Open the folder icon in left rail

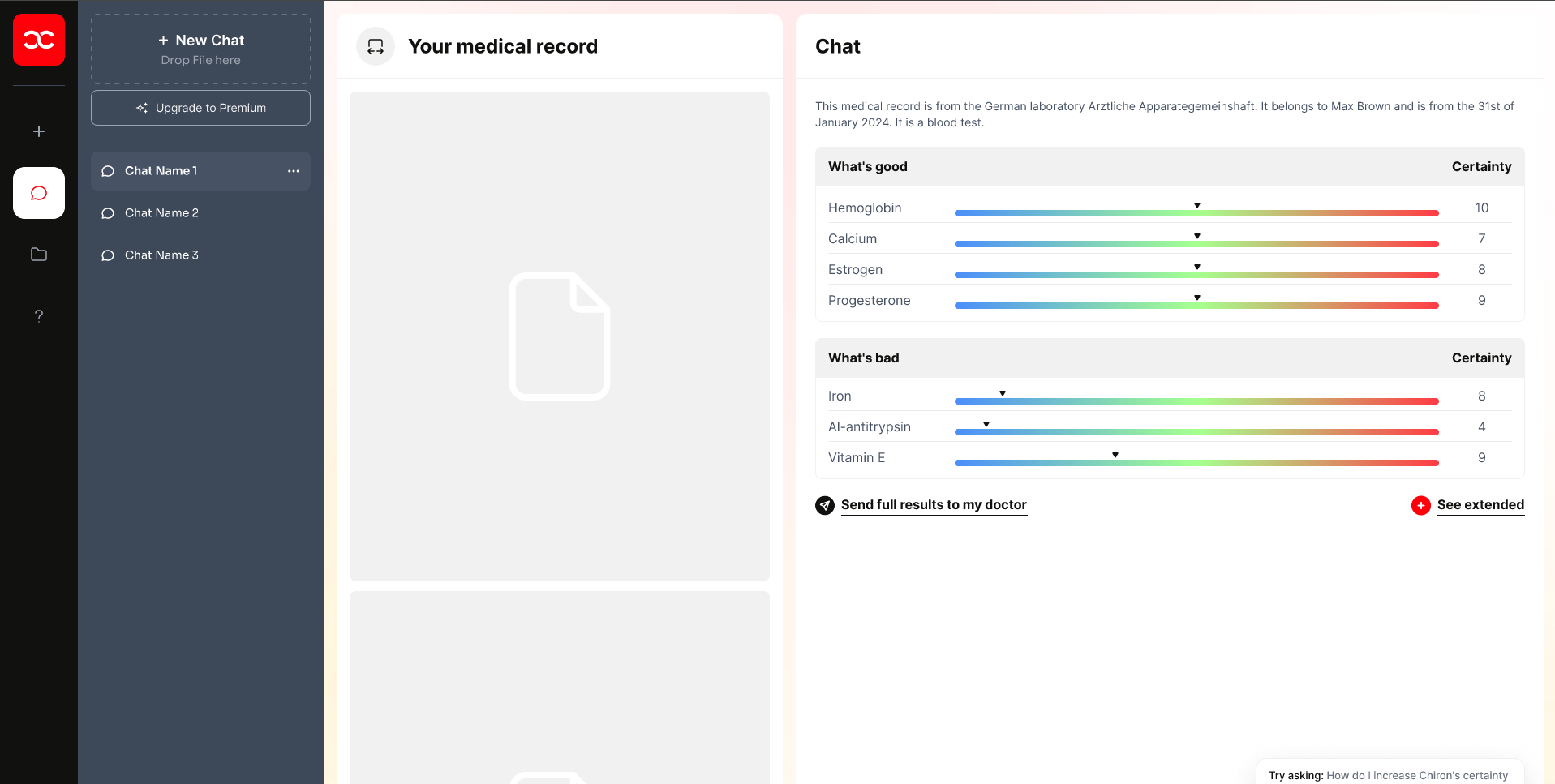(x=39, y=255)
